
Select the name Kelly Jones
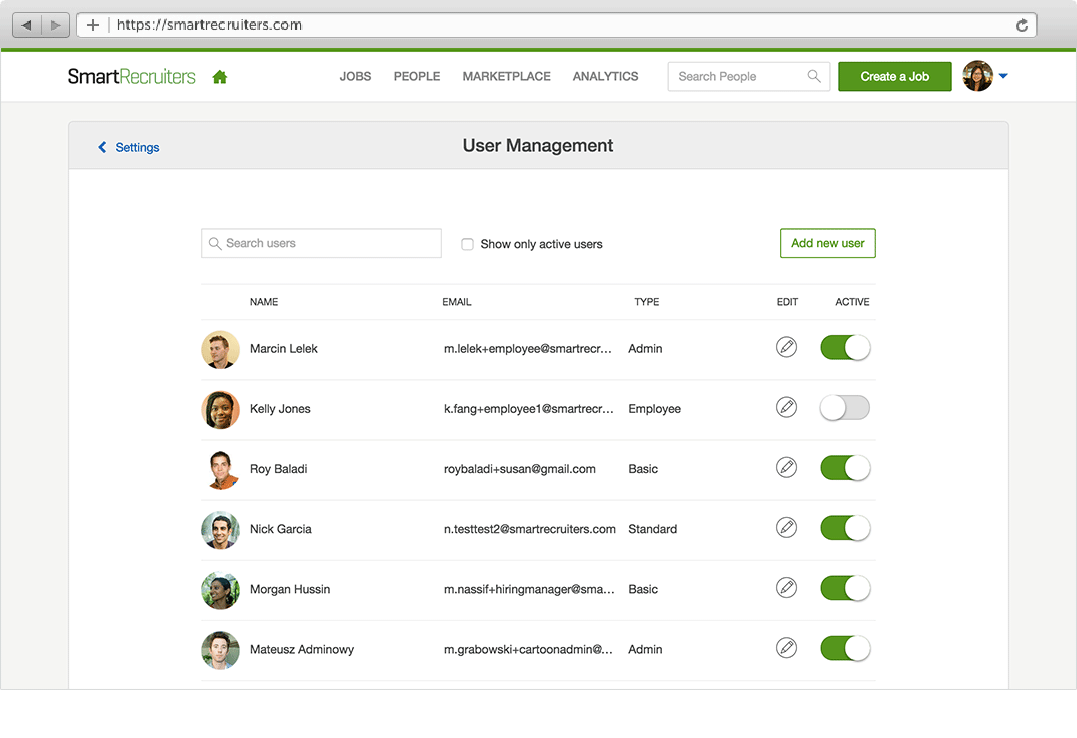pos(280,409)
